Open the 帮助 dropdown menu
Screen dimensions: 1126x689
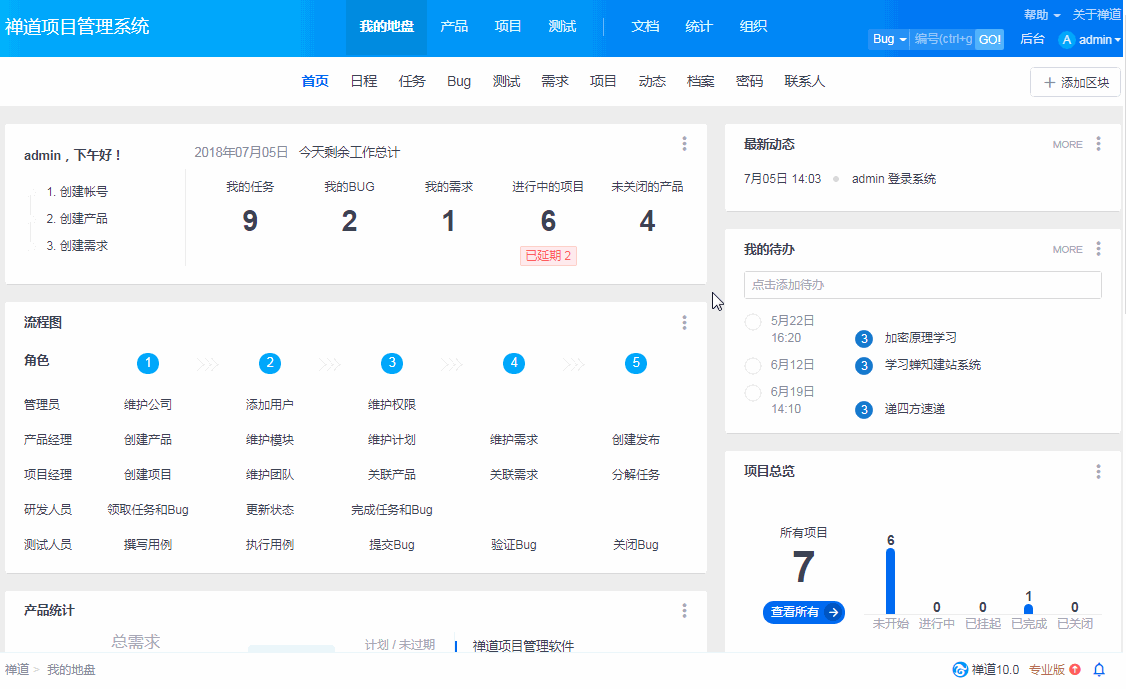click(x=1041, y=15)
